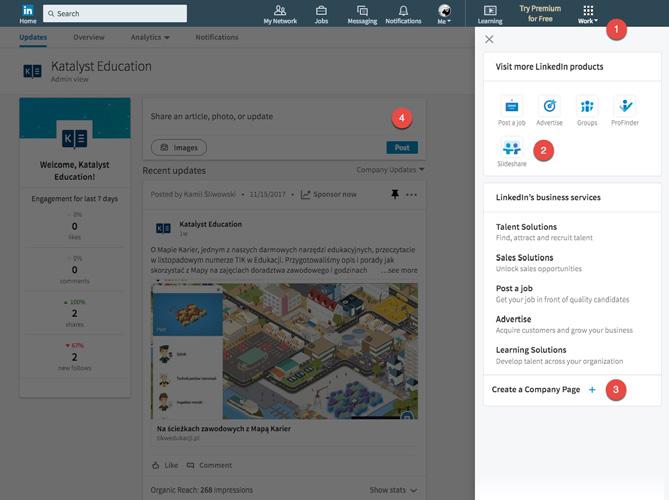Click the sidebar Katalyst Education card logo

75,138
